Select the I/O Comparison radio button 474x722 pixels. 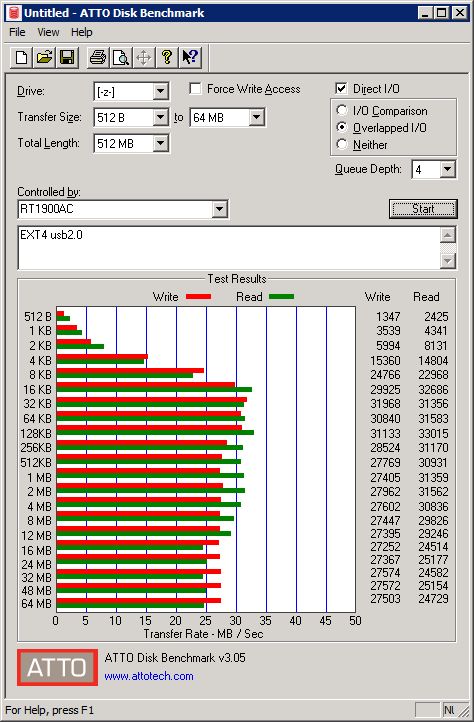click(341, 111)
